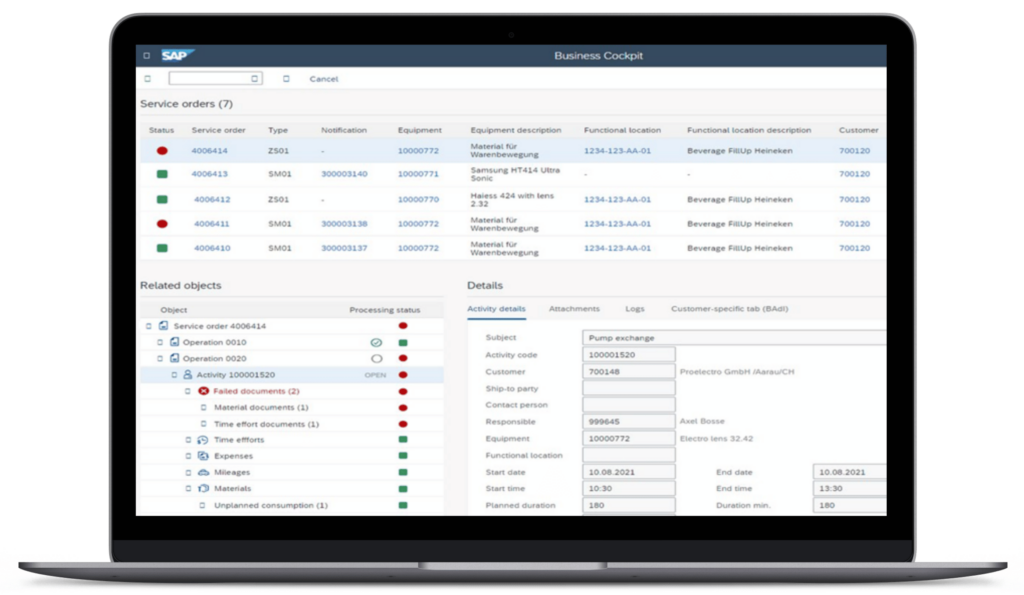This screenshot has width=1024, height=595.
Task: Click the Cancel button
Action: 324,79
